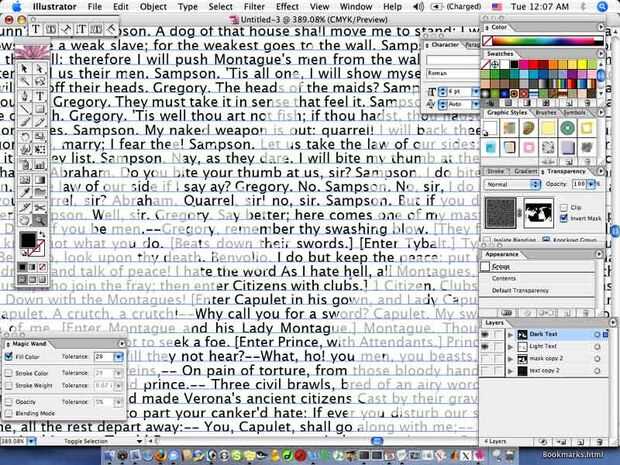Select the Scale tool
Image resolution: width=620 pixels, height=465 pixels.
[x=40, y=137]
